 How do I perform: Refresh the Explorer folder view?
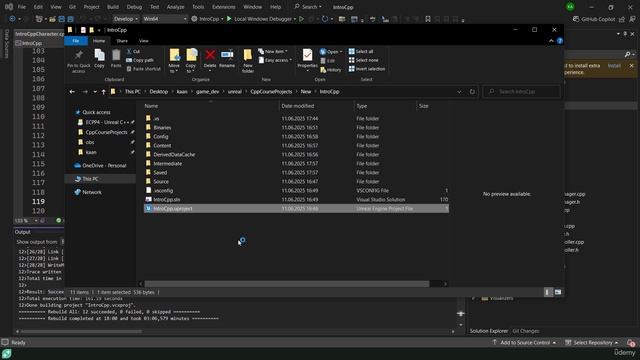pyautogui.click(x=472, y=92)
